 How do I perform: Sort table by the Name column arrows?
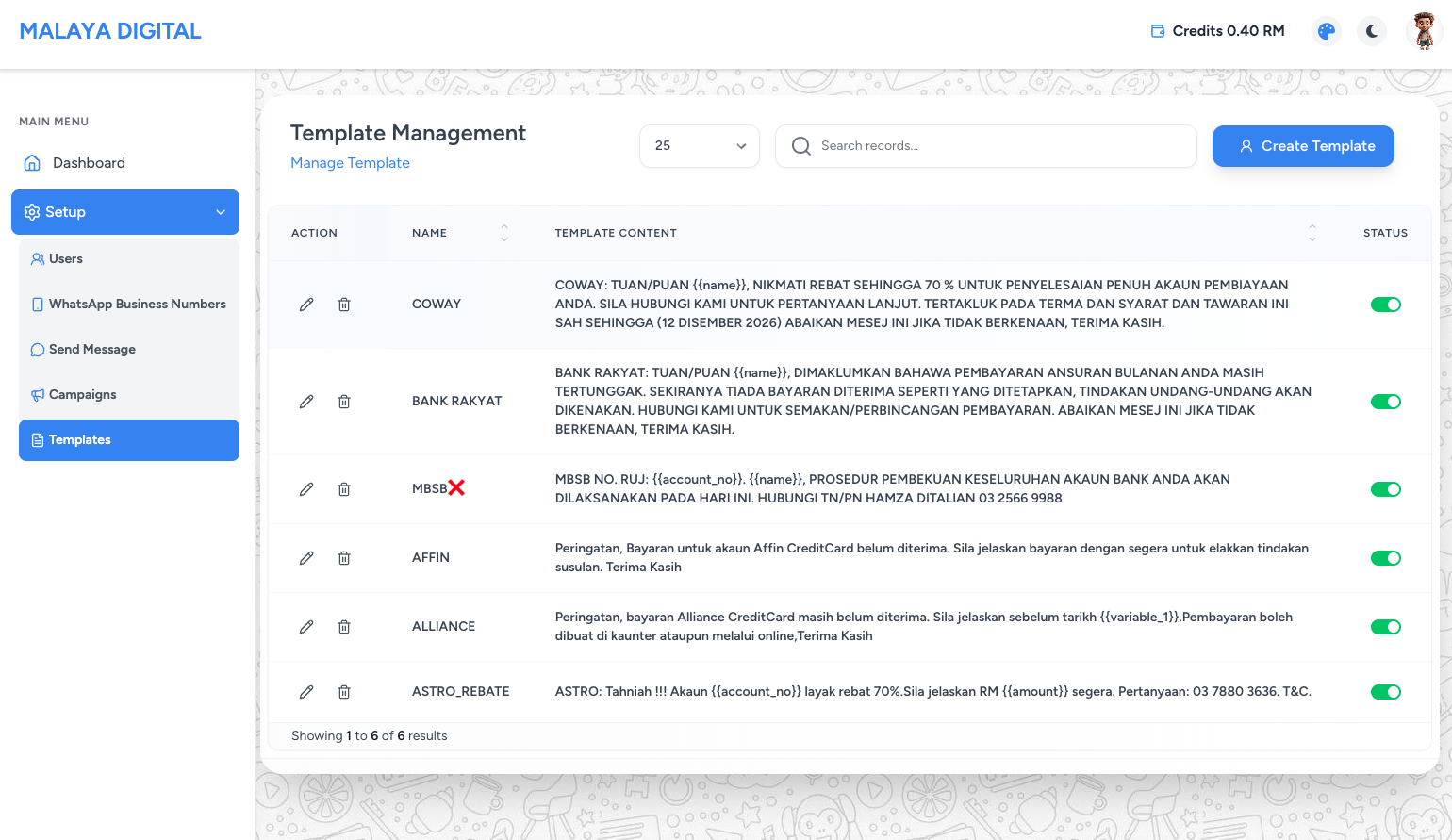(504, 233)
